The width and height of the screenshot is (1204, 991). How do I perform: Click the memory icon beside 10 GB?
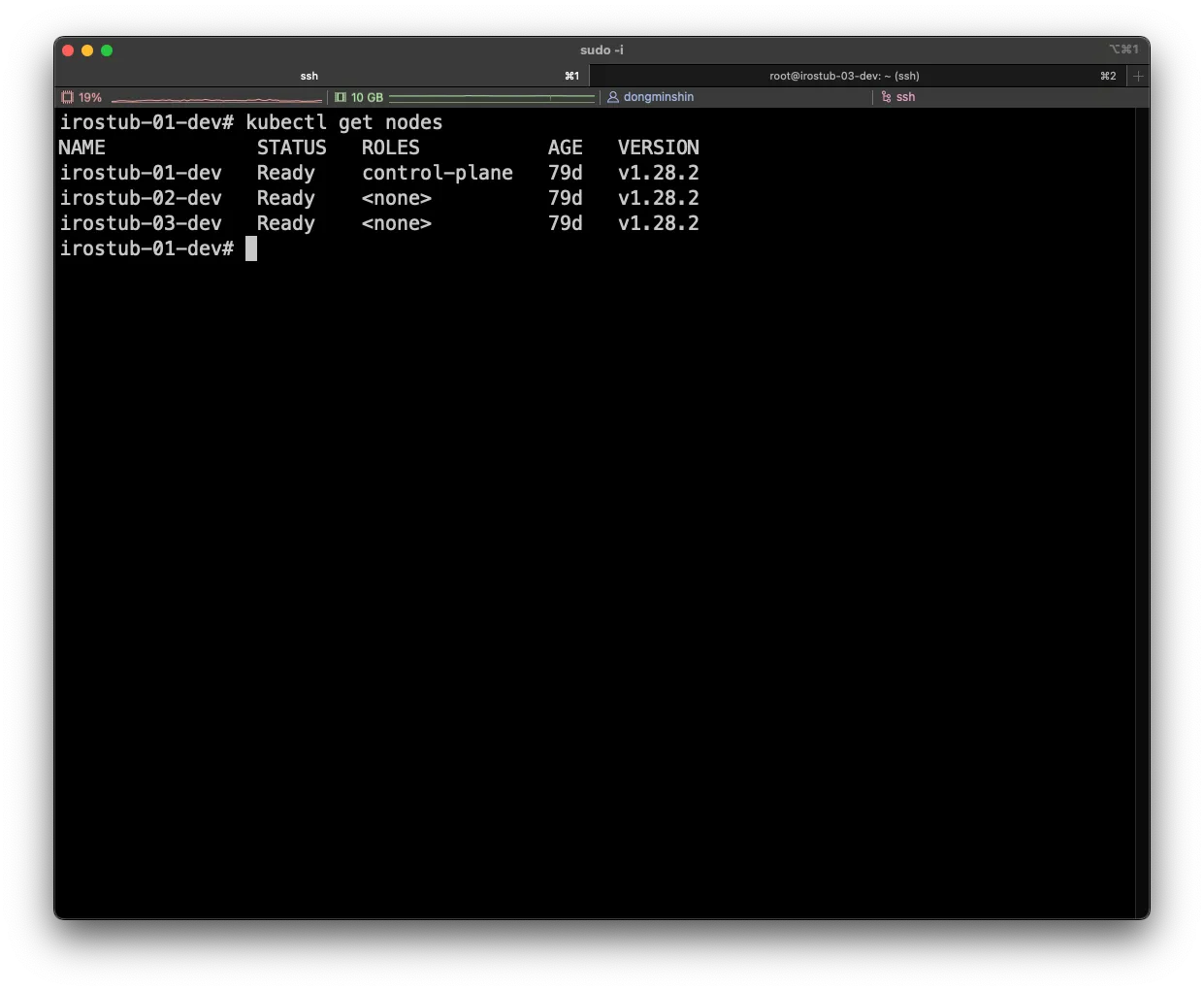[341, 97]
